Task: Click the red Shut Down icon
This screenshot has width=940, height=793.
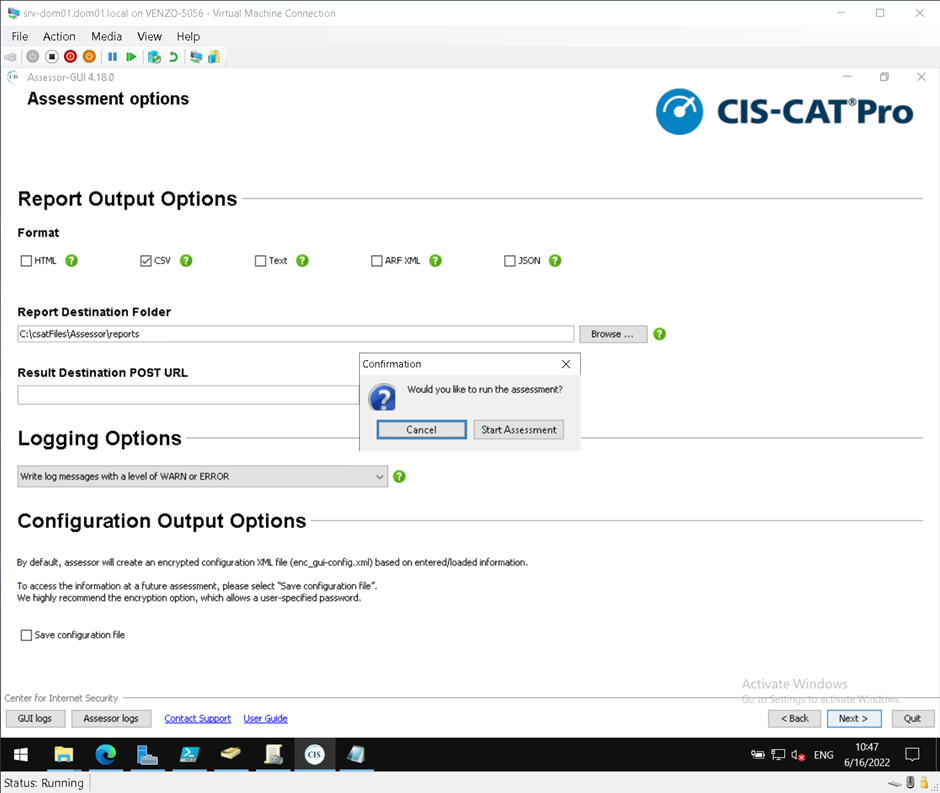Action: pyautogui.click(x=70, y=56)
